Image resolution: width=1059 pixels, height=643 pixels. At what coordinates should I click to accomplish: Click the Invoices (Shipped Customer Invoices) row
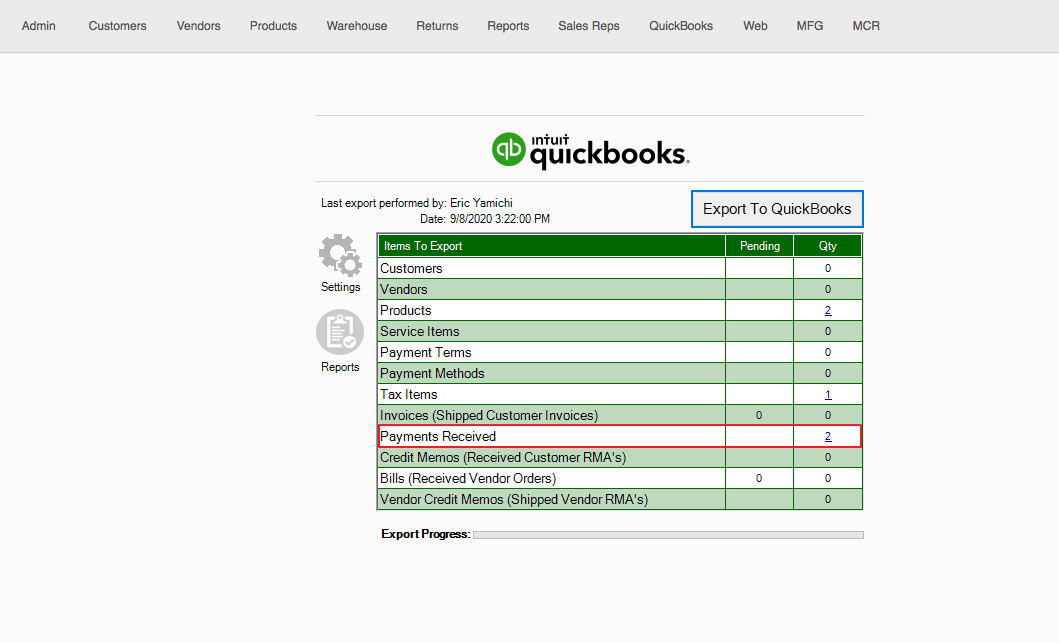click(489, 415)
